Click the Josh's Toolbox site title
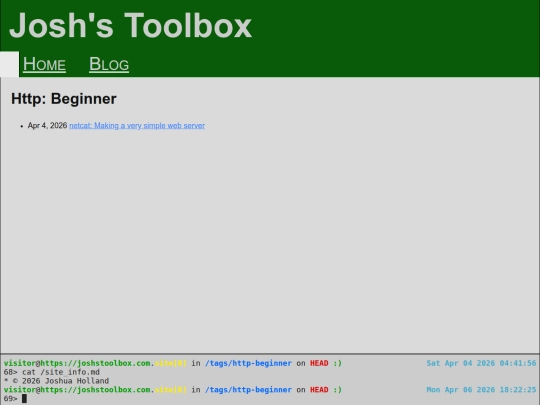Viewport: 540px width, 405px height. [x=131, y=25]
